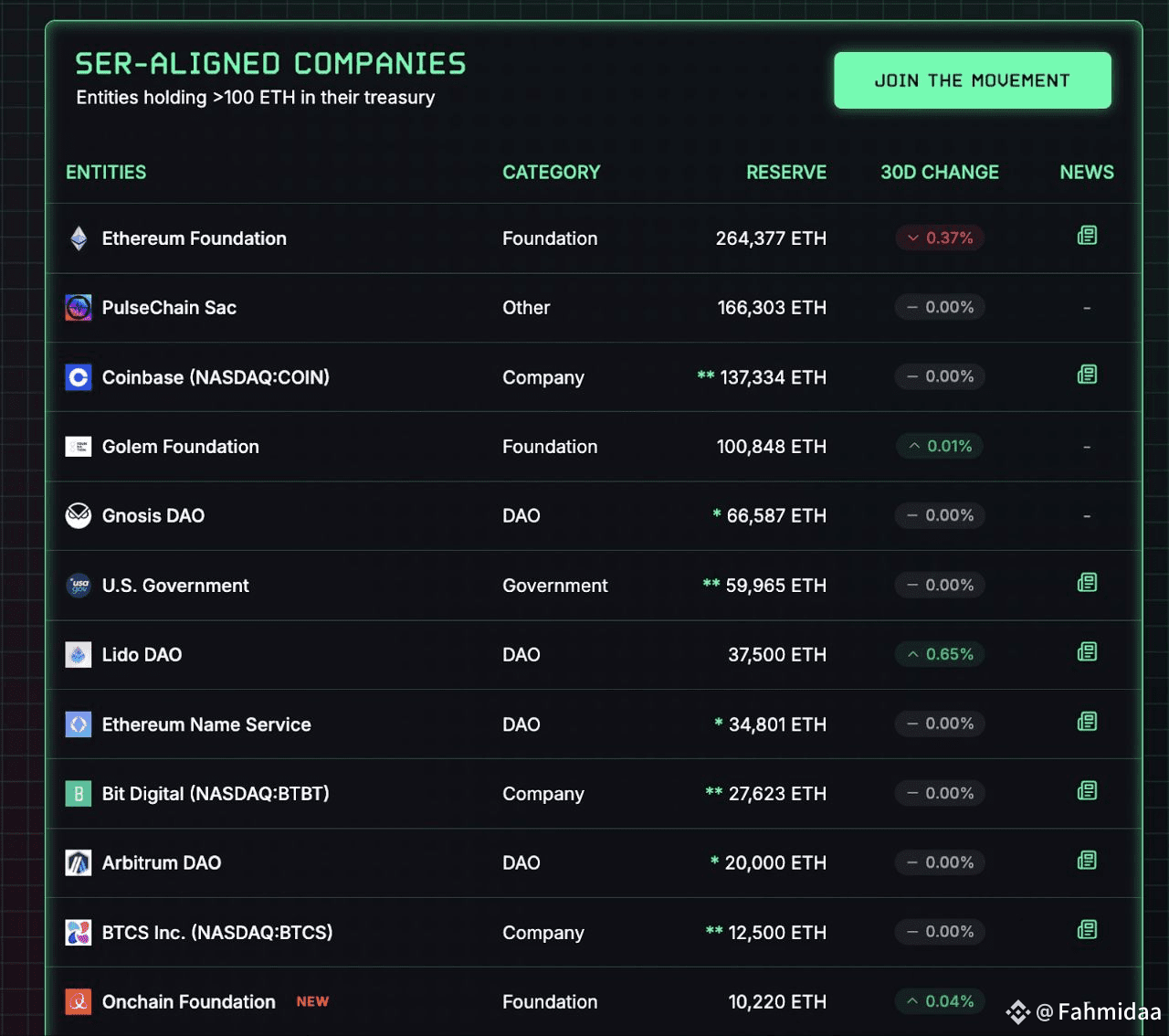Click the Onchain Foundation logo icon
Screen dimensions: 1169x1036
click(79, 1002)
